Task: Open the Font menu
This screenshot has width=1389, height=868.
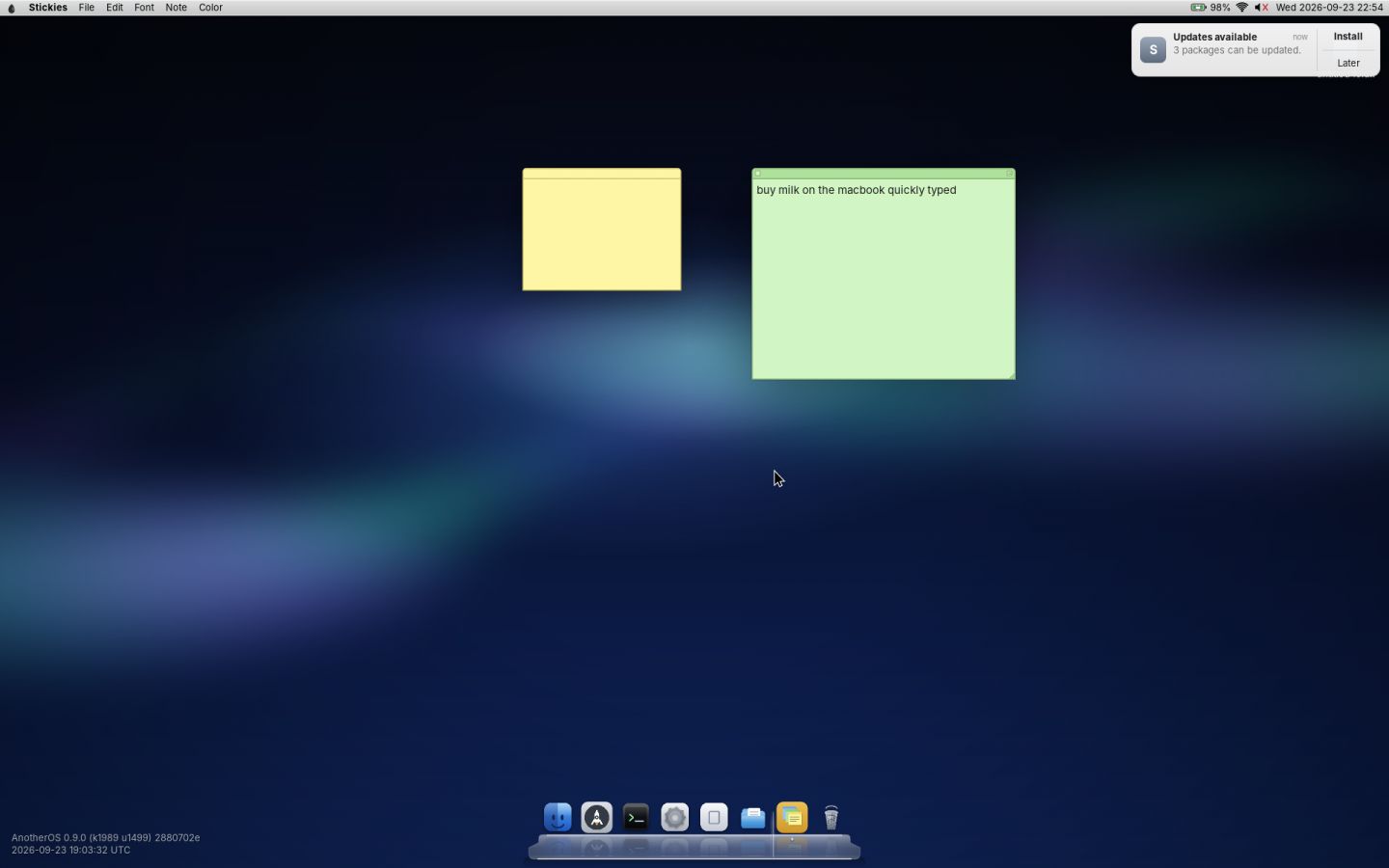Action: [144, 8]
